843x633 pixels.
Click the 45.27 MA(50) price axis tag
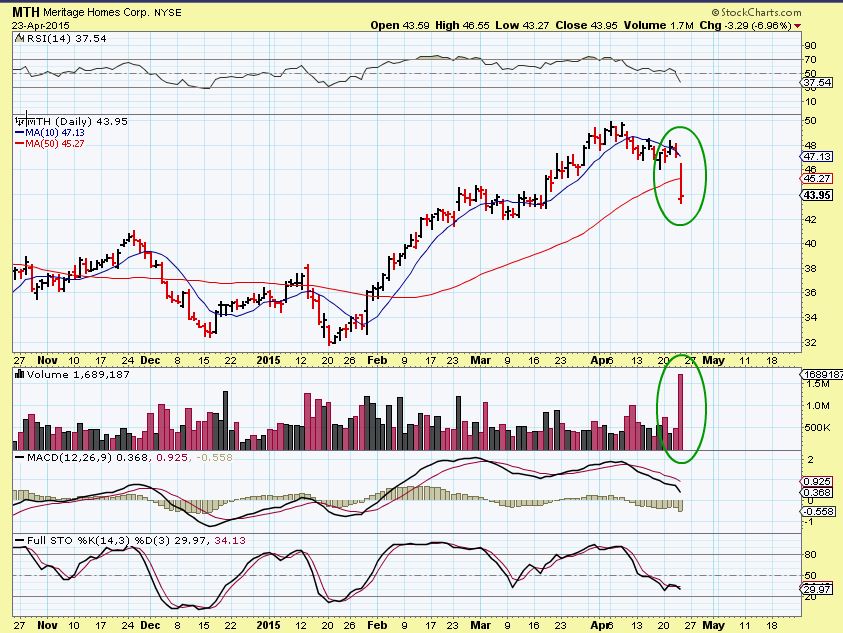(817, 179)
